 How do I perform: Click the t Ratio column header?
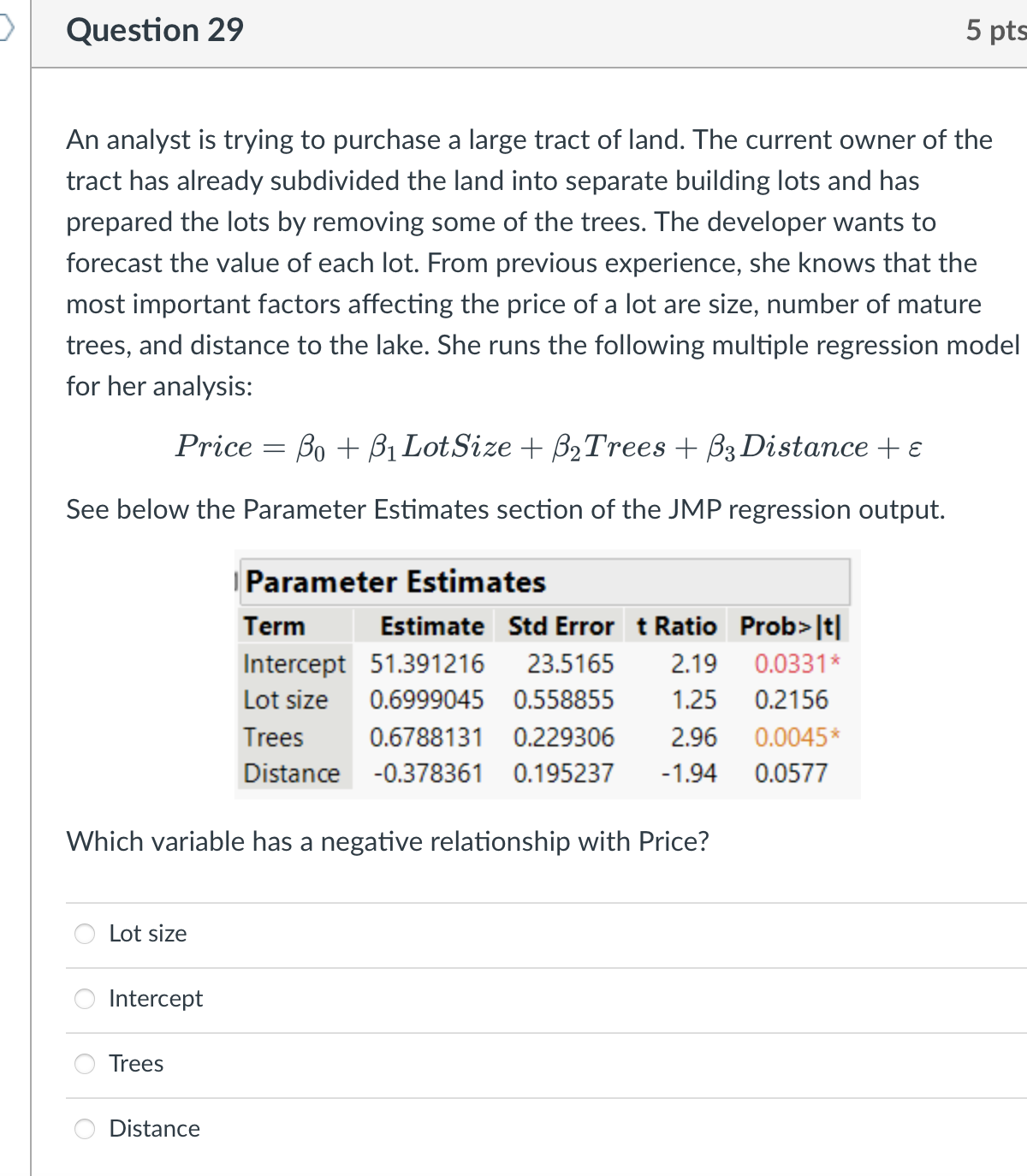(x=675, y=626)
